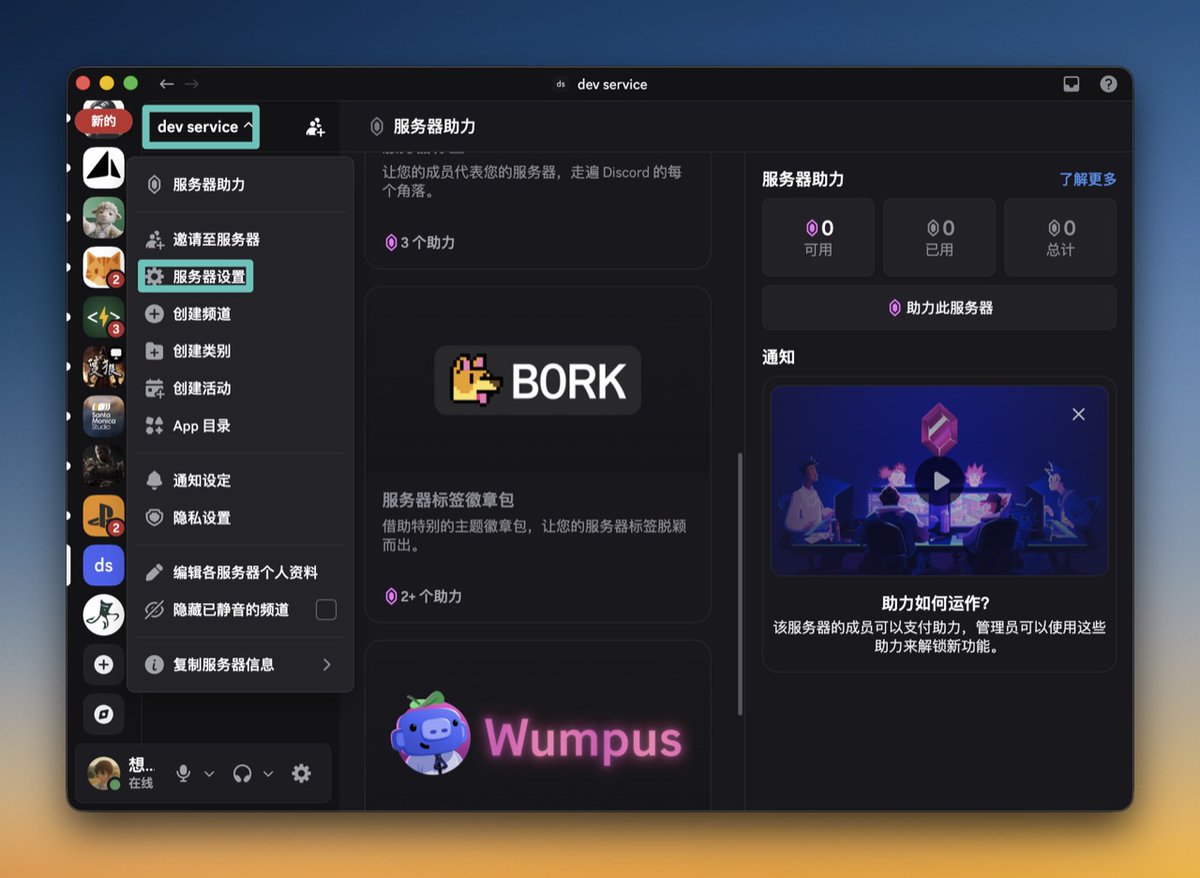Select the blue ds server icon
The height and width of the screenshot is (878, 1200).
(x=104, y=566)
